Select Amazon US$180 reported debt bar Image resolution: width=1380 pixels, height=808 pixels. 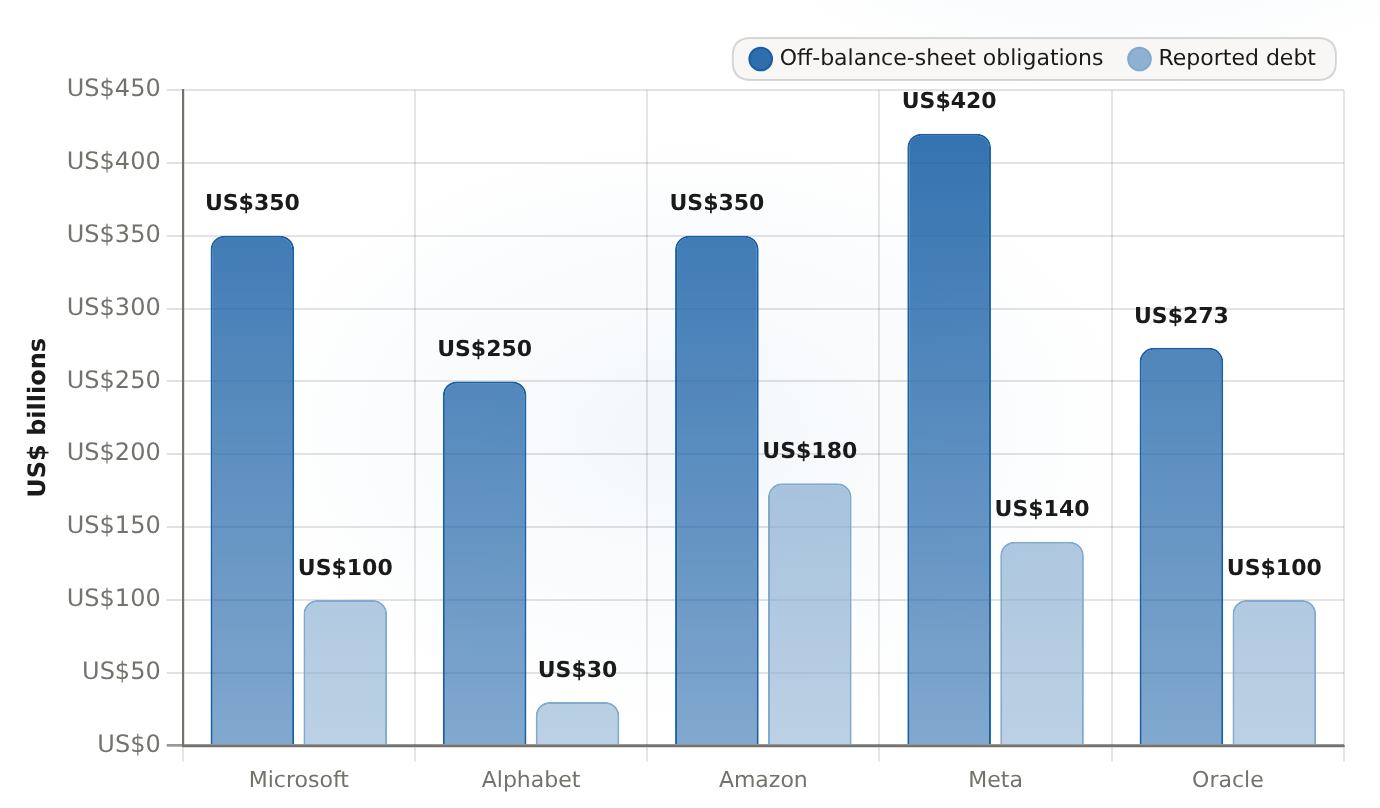[810, 615]
